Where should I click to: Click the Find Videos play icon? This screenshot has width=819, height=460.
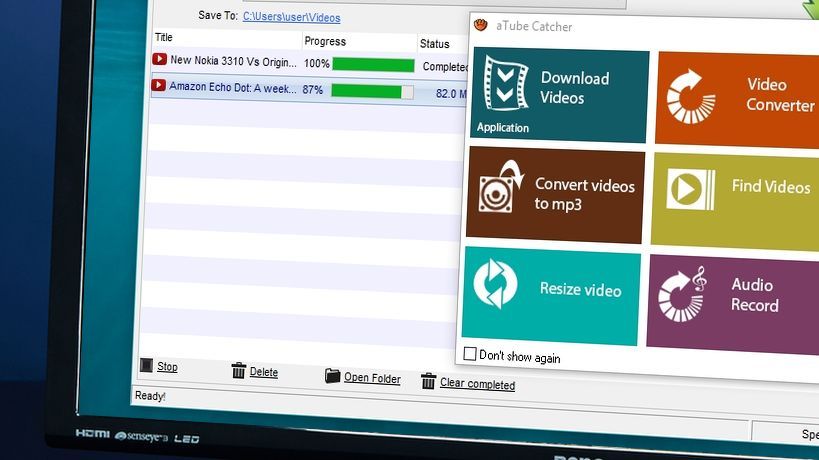pos(691,189)
